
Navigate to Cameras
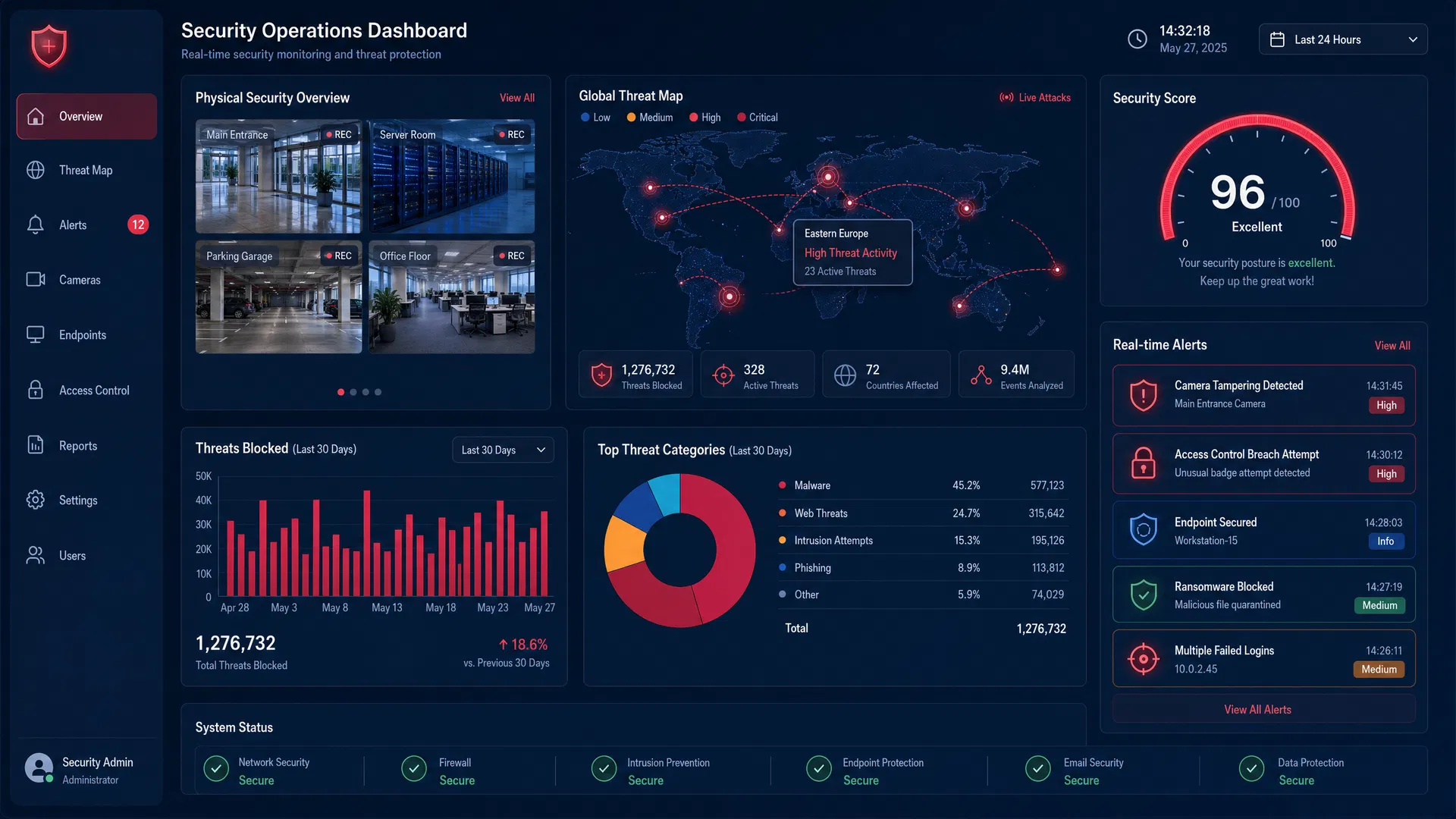86,280
